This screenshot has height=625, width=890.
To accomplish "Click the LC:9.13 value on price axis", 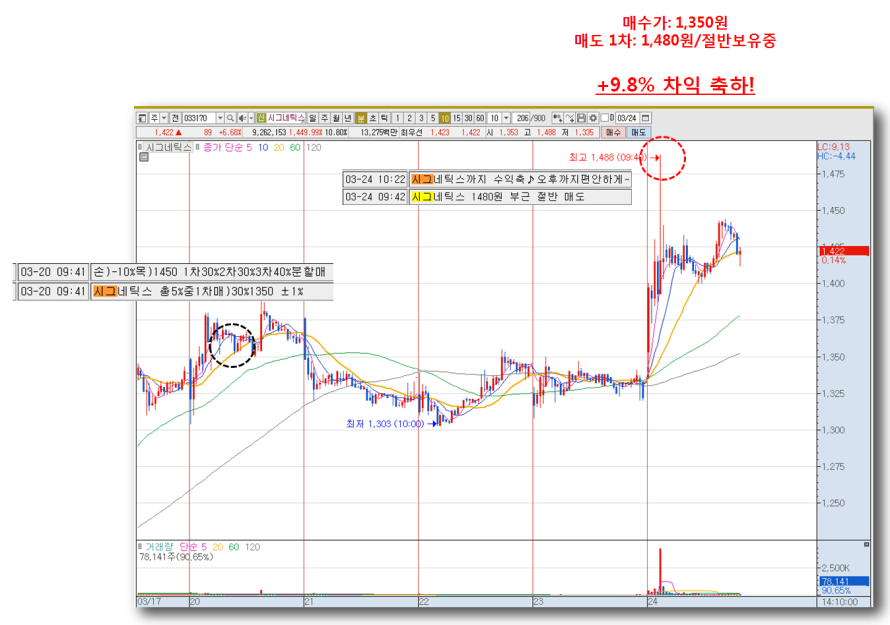I will (833, 146).
